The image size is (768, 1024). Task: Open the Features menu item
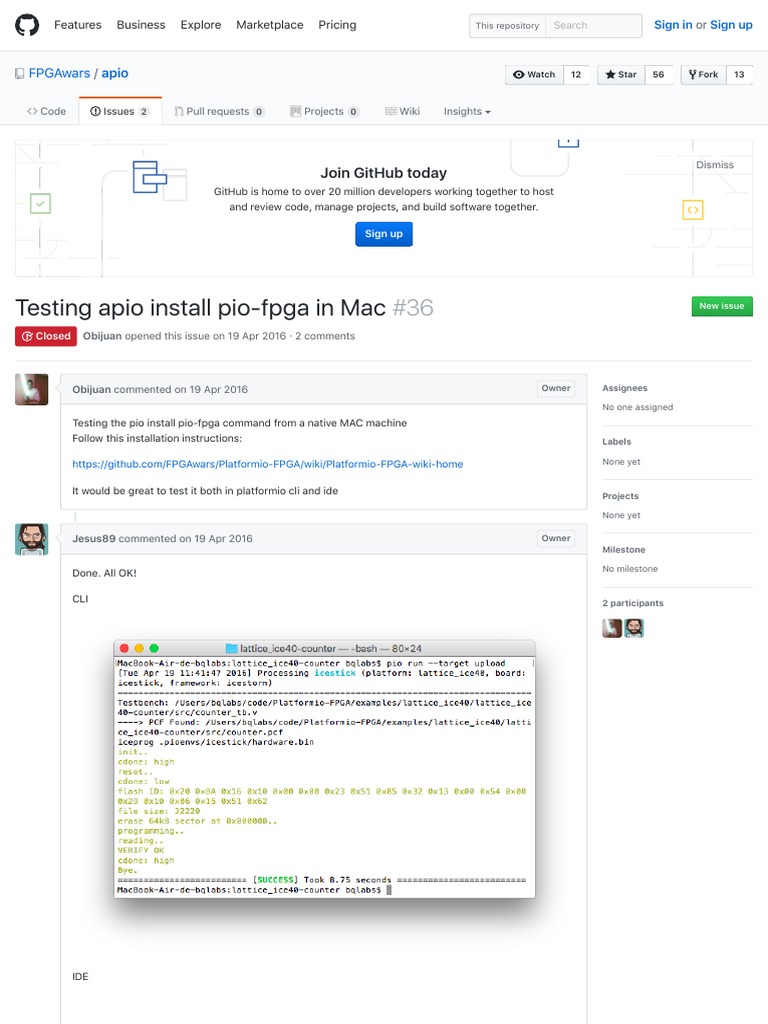tap(78, 25)
